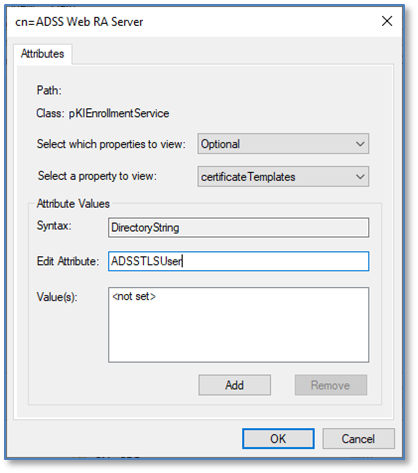Click the dialog title cn=ADSS Web RA Server
The image size is (418, 473).
[79, 22]
